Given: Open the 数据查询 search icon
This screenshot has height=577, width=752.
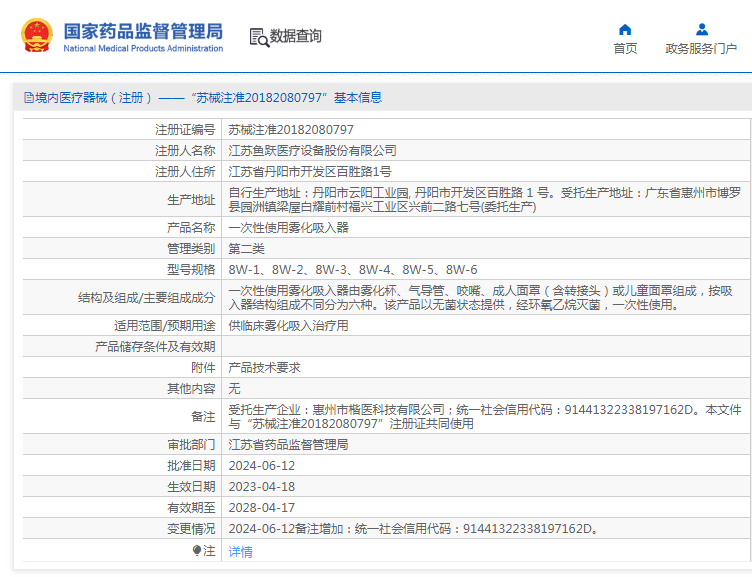Looking at the screenshot, I should [x=259, y=37].
